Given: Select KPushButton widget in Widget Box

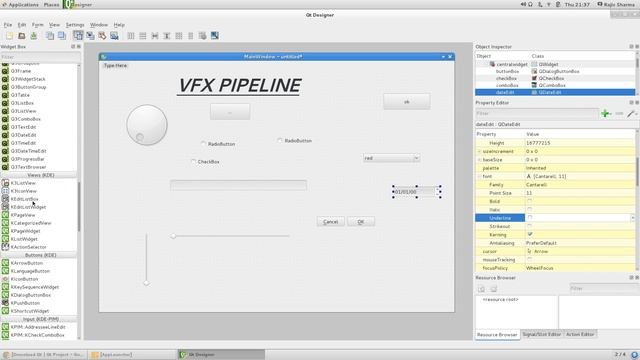Looking at the screenshot, I should point(25,303).
